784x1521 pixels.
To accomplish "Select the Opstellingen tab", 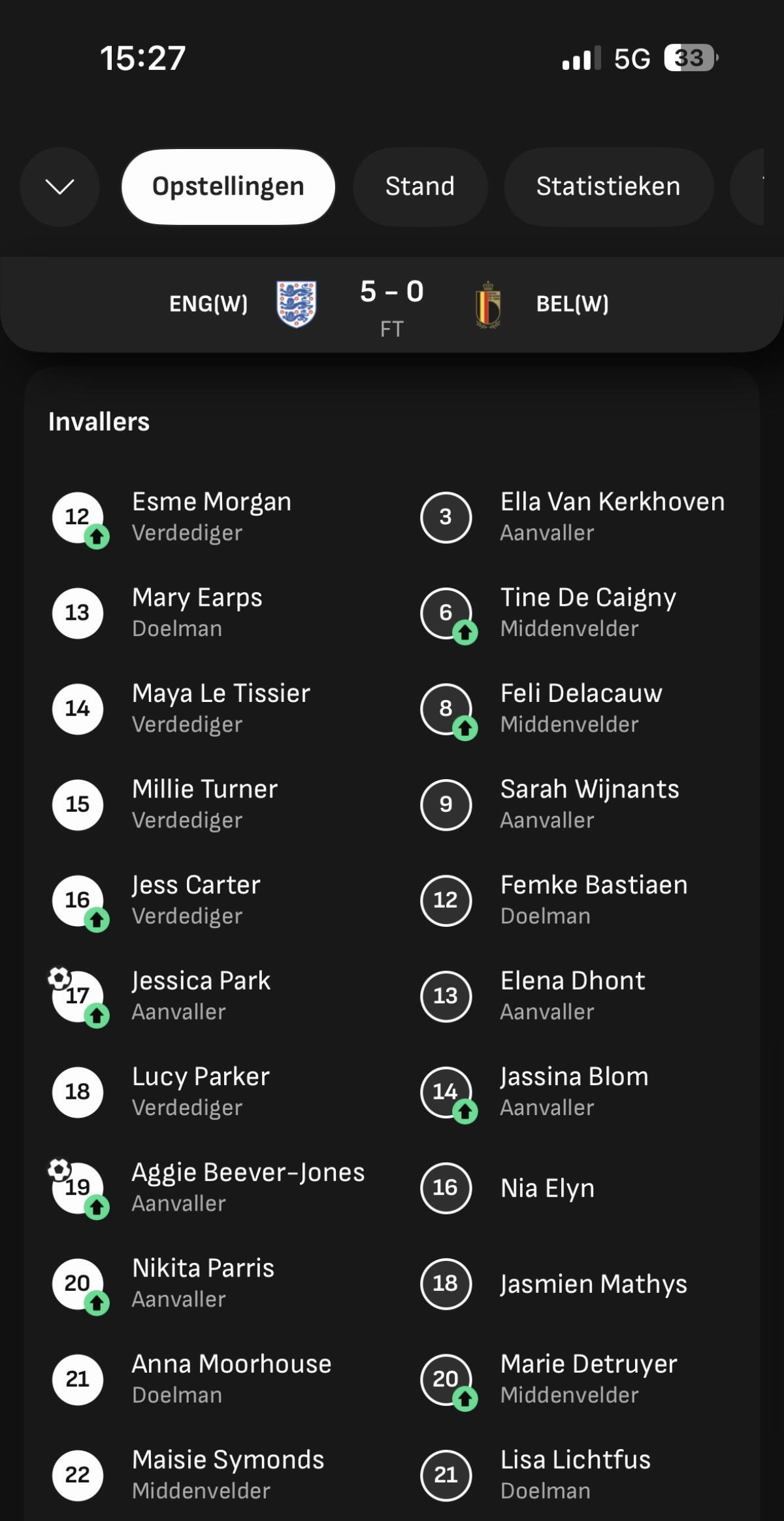I will [228, 187].
